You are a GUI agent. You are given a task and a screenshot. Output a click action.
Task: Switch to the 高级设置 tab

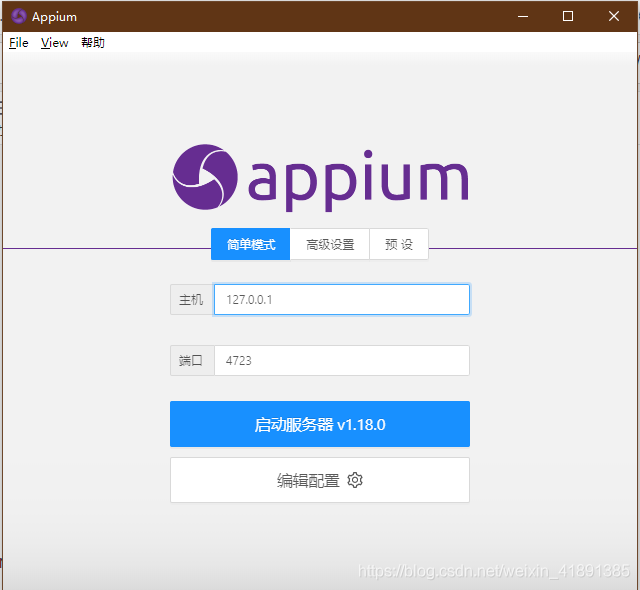pos(330,244)
